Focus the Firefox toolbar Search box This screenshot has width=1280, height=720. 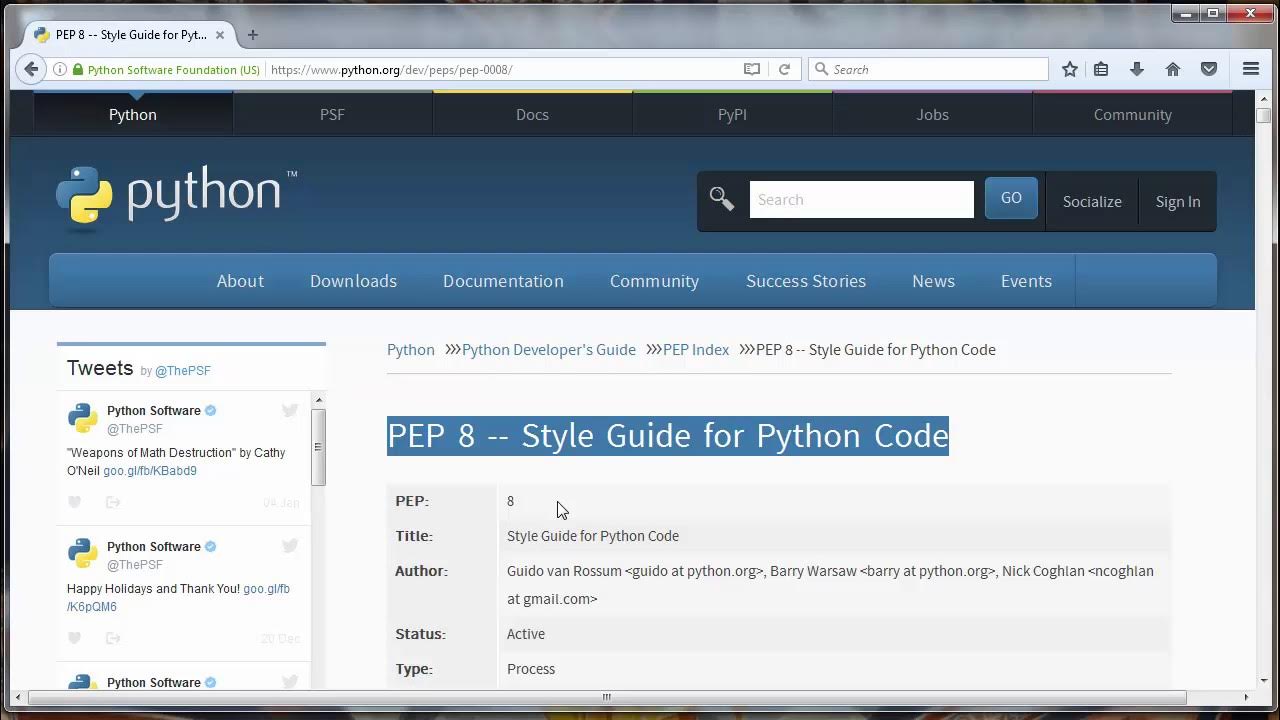928,69
